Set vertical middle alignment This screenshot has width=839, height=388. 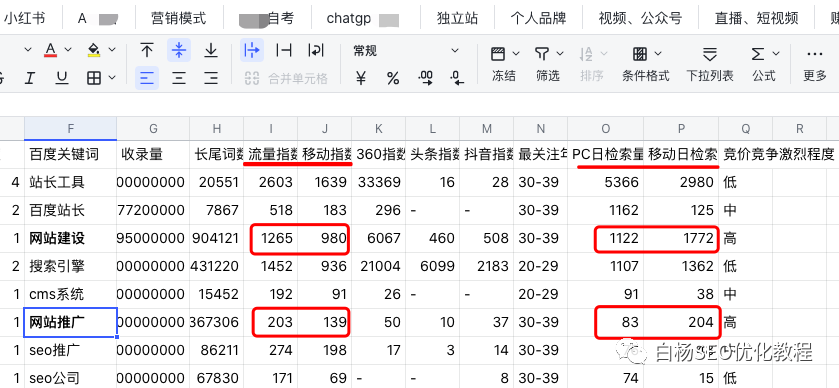179,50
